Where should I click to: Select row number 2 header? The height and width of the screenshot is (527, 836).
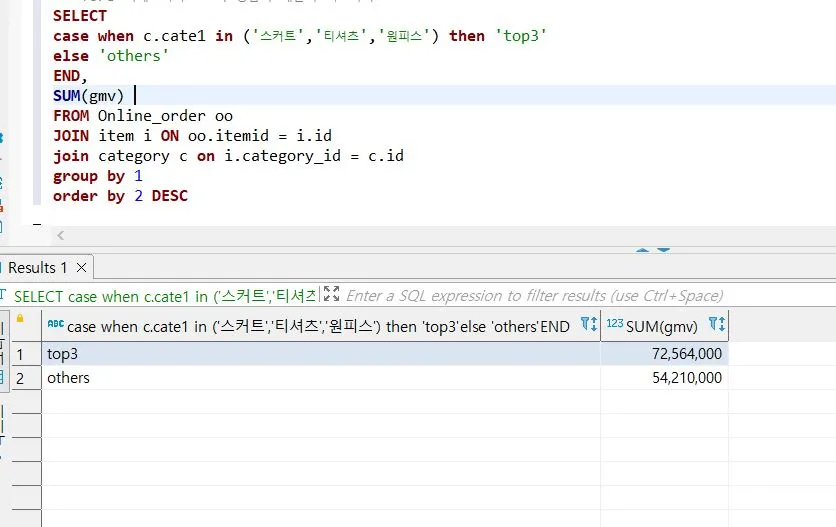[26, 378]
